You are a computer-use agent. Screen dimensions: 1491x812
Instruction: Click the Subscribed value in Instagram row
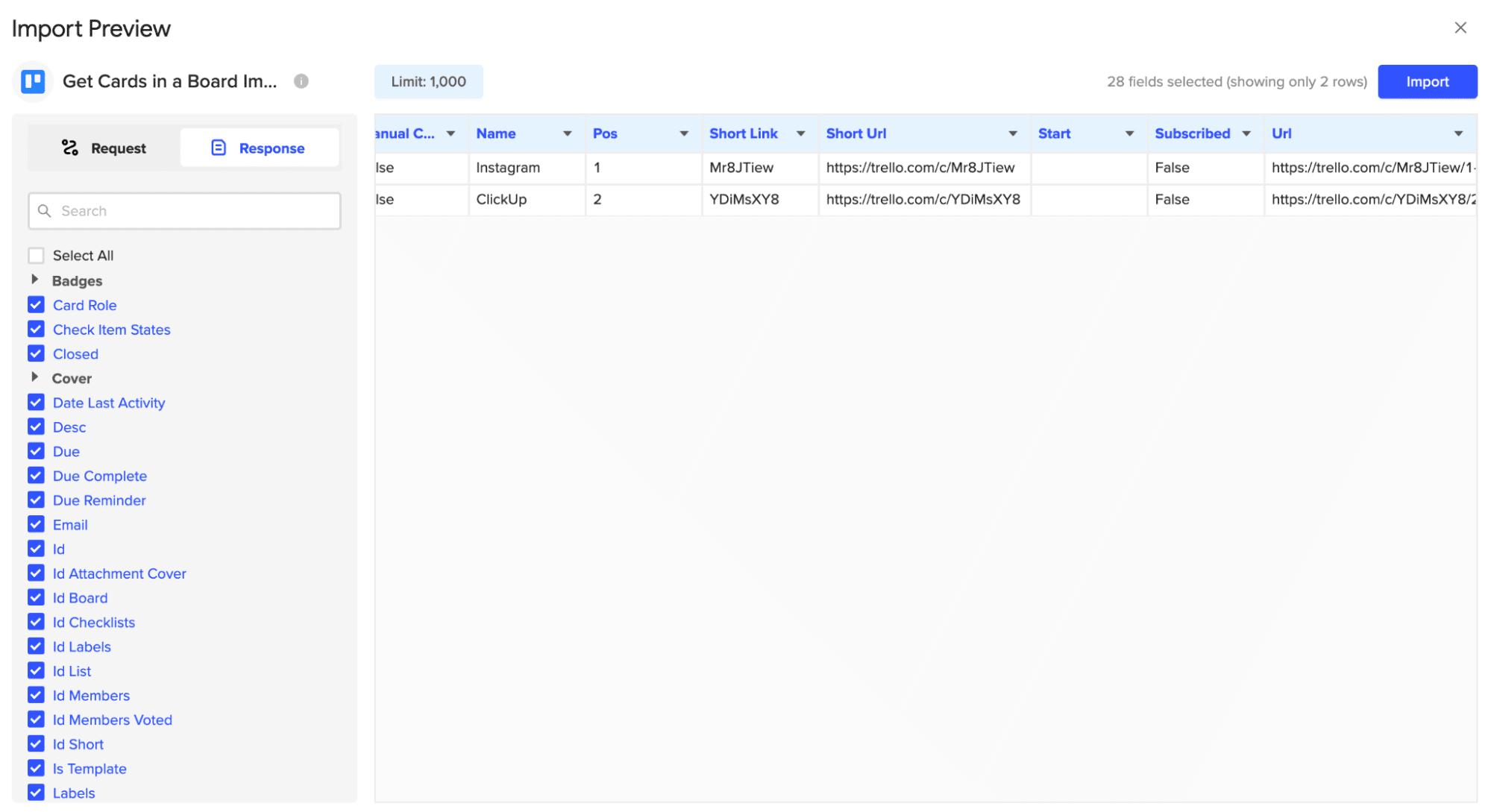[1205, 168]
